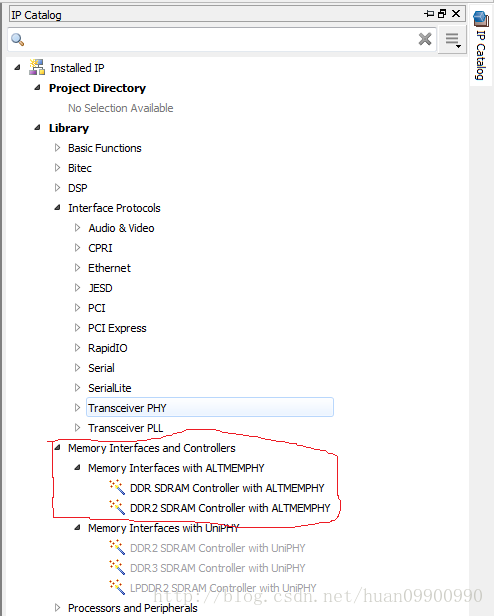Click the Installed IP icon
The width and height of the screenshot is (494, 616).
click(x=37, y=67)
